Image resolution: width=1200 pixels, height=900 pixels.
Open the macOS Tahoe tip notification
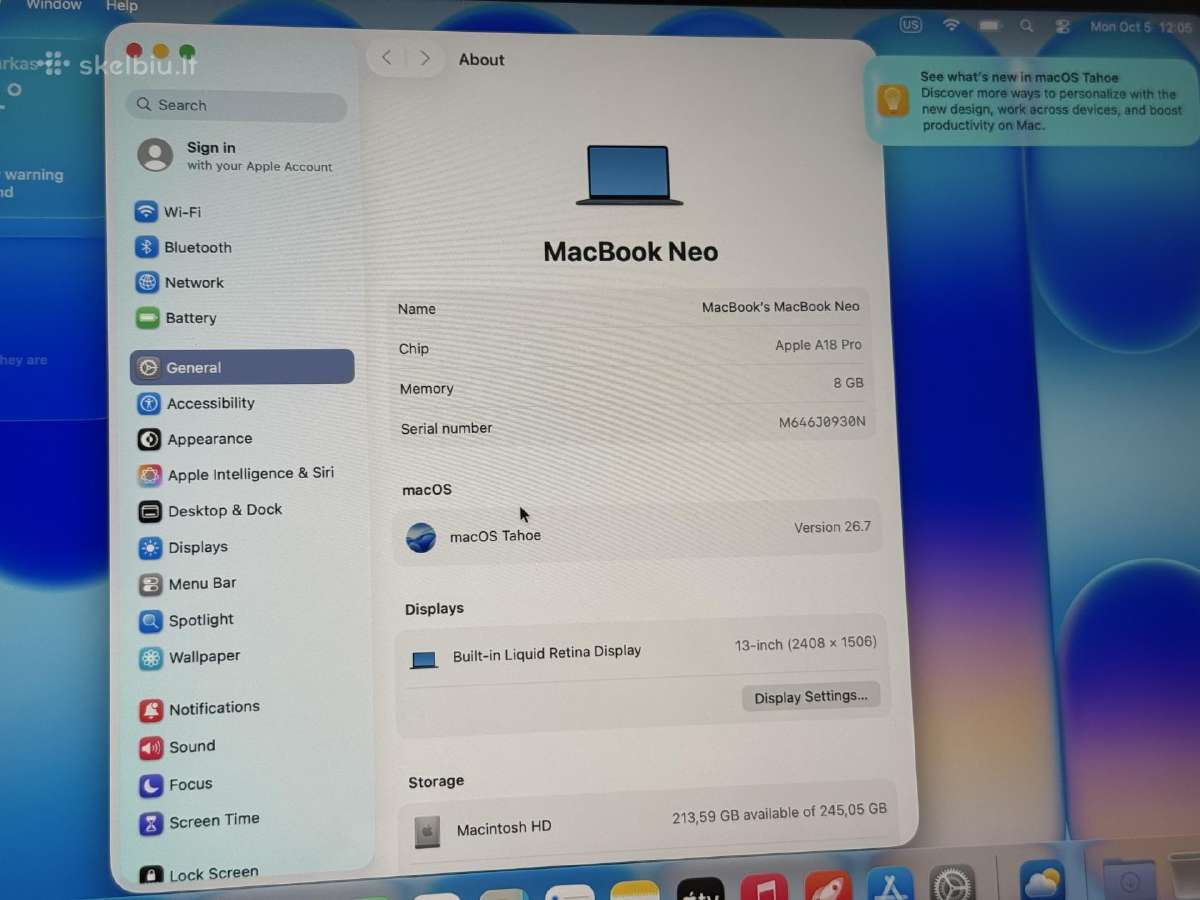click(x=1033, y=101)
